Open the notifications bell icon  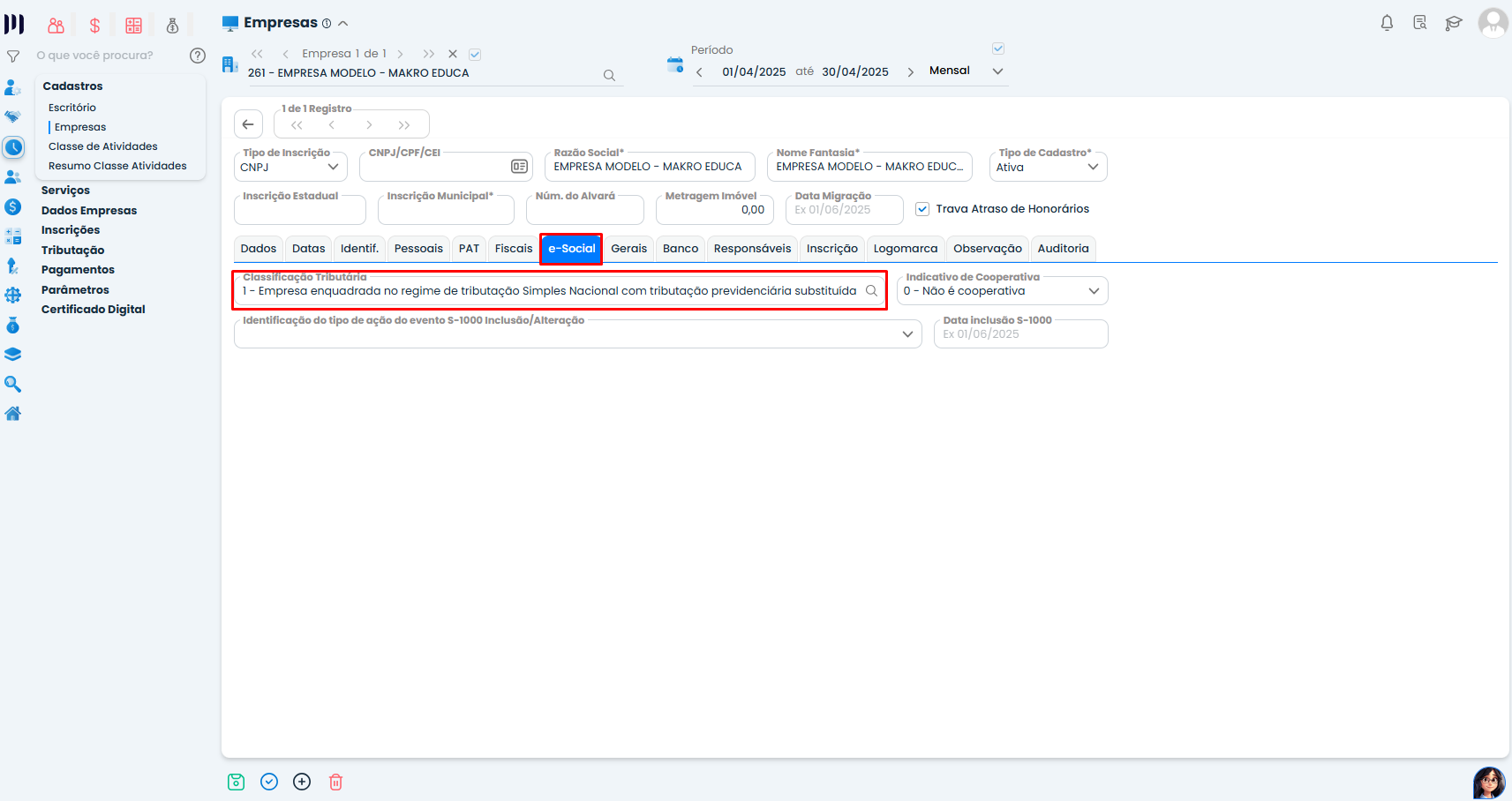[x=1387, y=23]
